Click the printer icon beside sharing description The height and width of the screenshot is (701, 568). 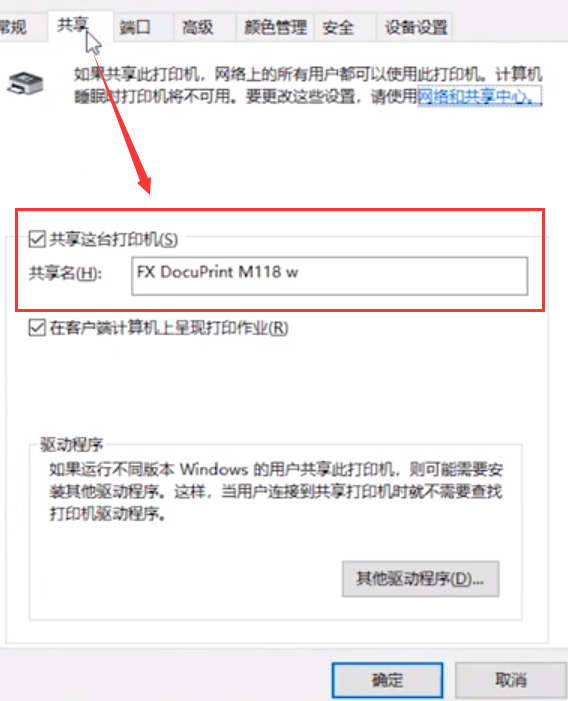point(25,83)
